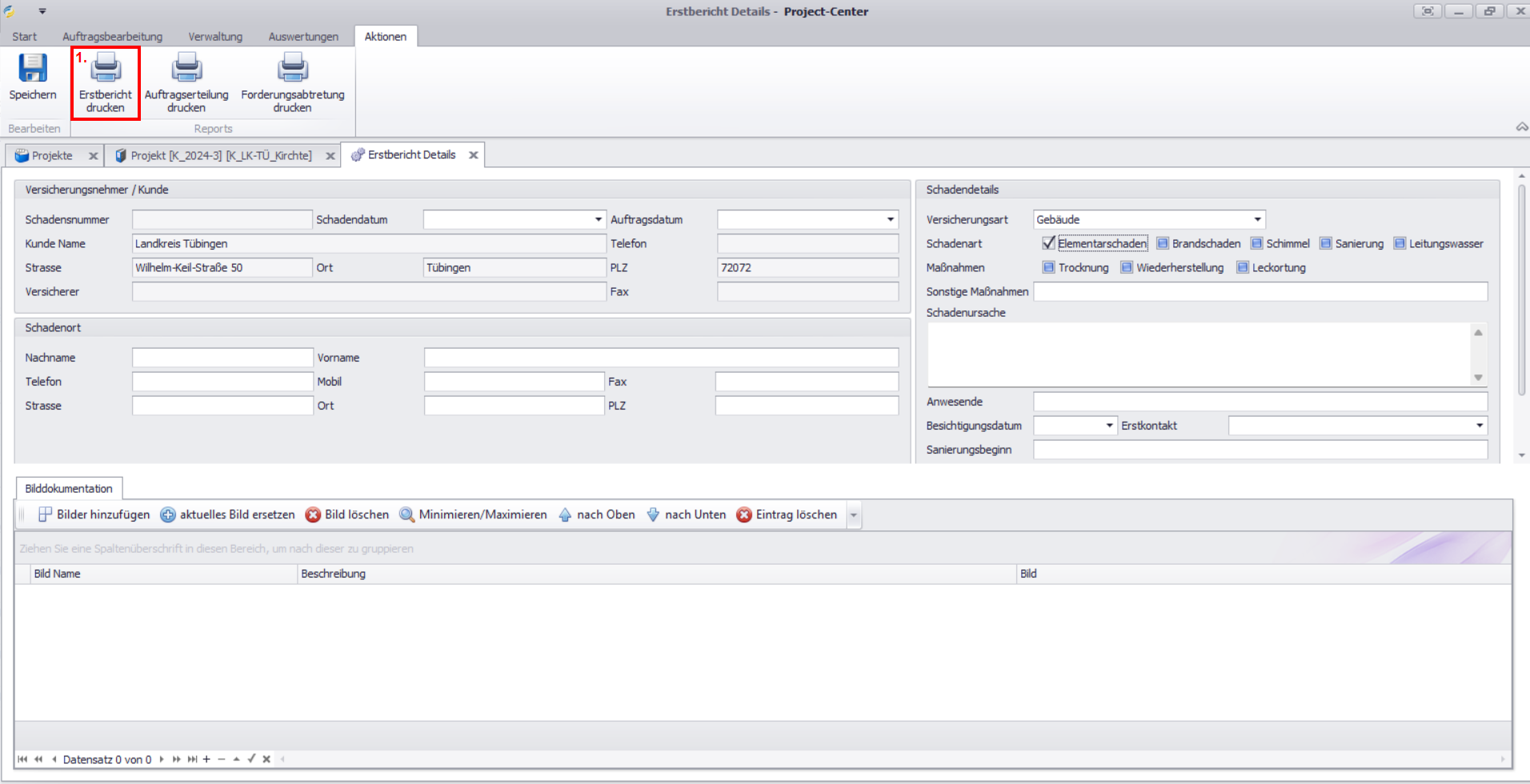Switch to the Projekte document tab
Image resolution: width=1530 pixels, height=784 pixels.
pyautogui.click(x=52, y=155)
